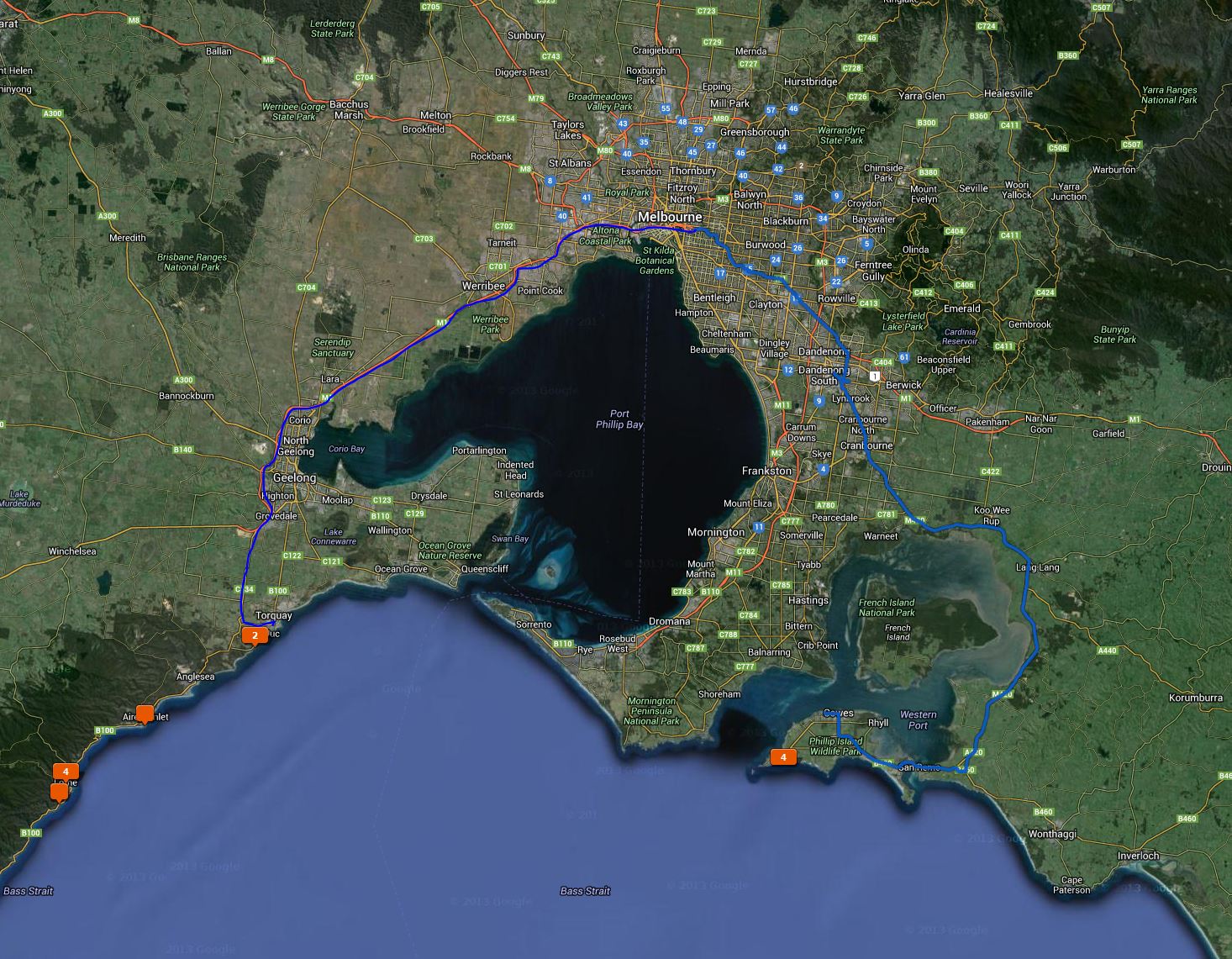Image resolution: width=1232 pixels, height=959 pixels.
Task: Click the orange marker numbered 2 near Torquay
Action: pos(255,635)
